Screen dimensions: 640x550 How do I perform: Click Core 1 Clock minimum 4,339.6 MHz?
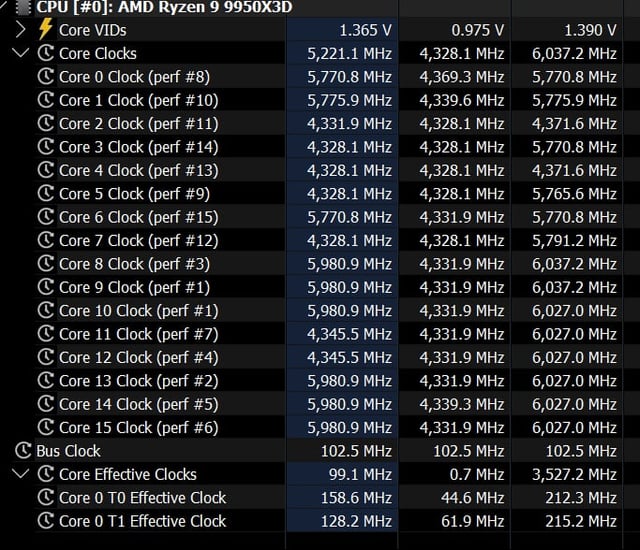[x=462, y=100]
